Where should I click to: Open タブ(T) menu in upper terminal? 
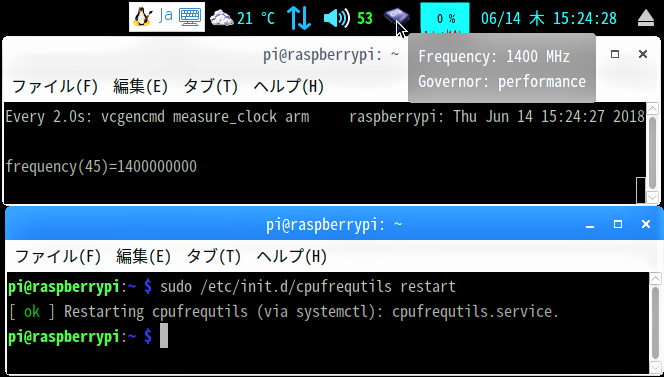point(211,86)
